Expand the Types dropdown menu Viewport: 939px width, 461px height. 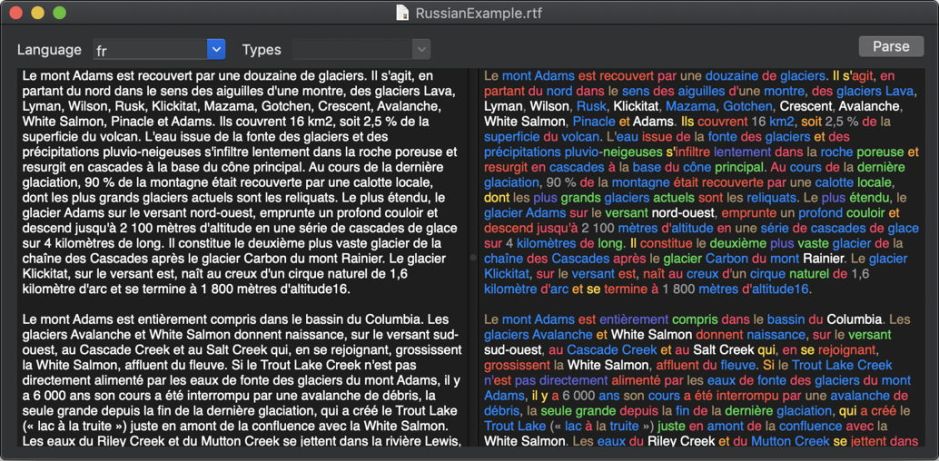(421, 49)
